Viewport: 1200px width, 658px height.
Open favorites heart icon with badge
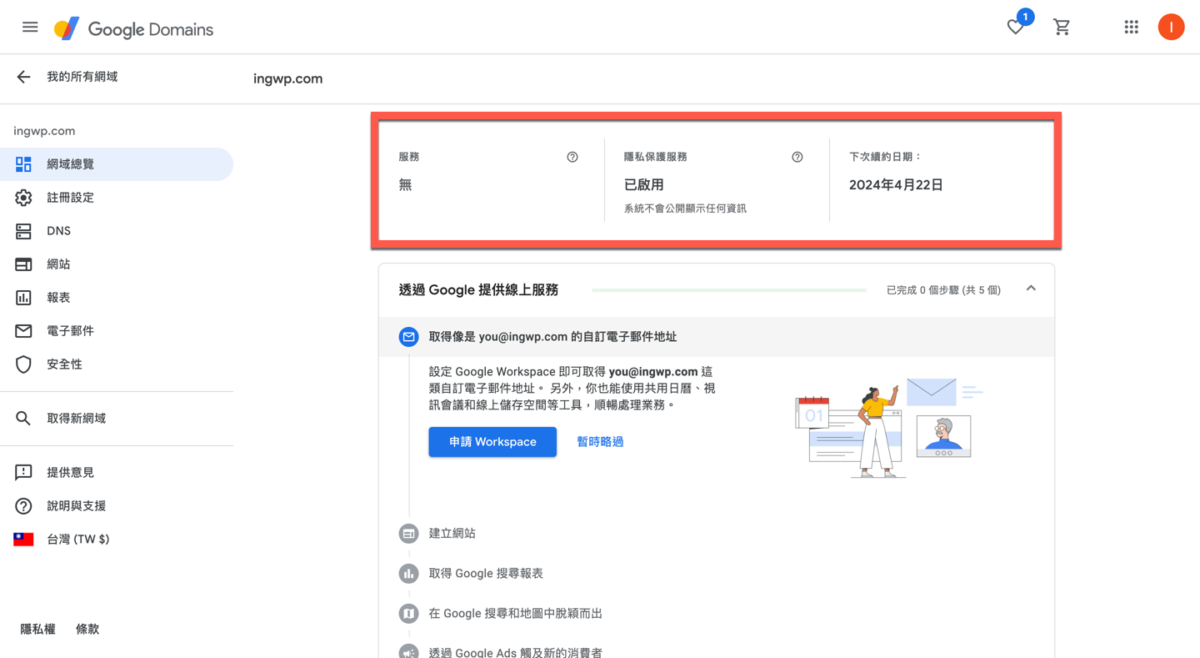[1017, 25]
